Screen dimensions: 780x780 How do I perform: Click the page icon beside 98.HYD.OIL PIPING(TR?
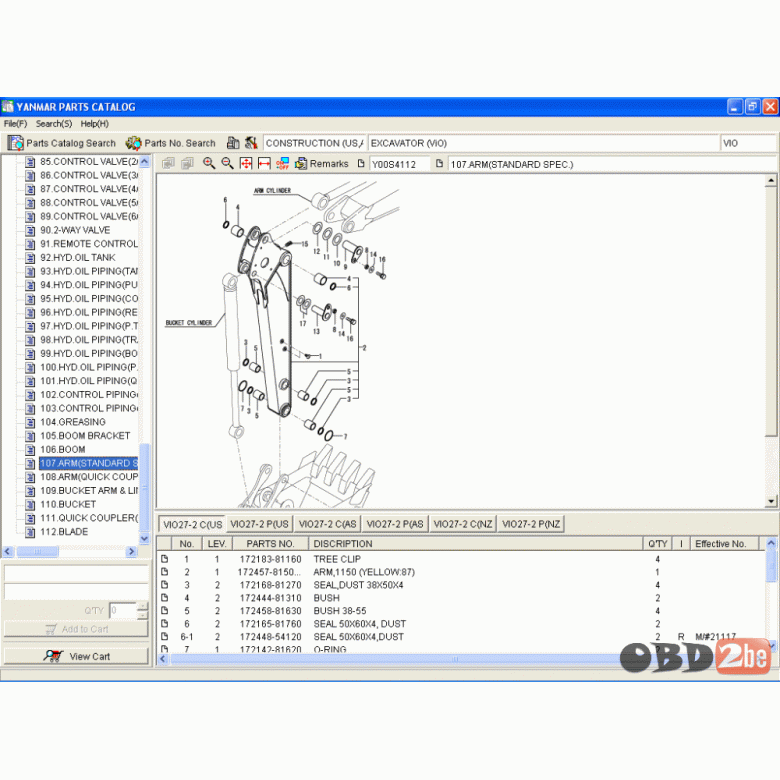(30, 340)
